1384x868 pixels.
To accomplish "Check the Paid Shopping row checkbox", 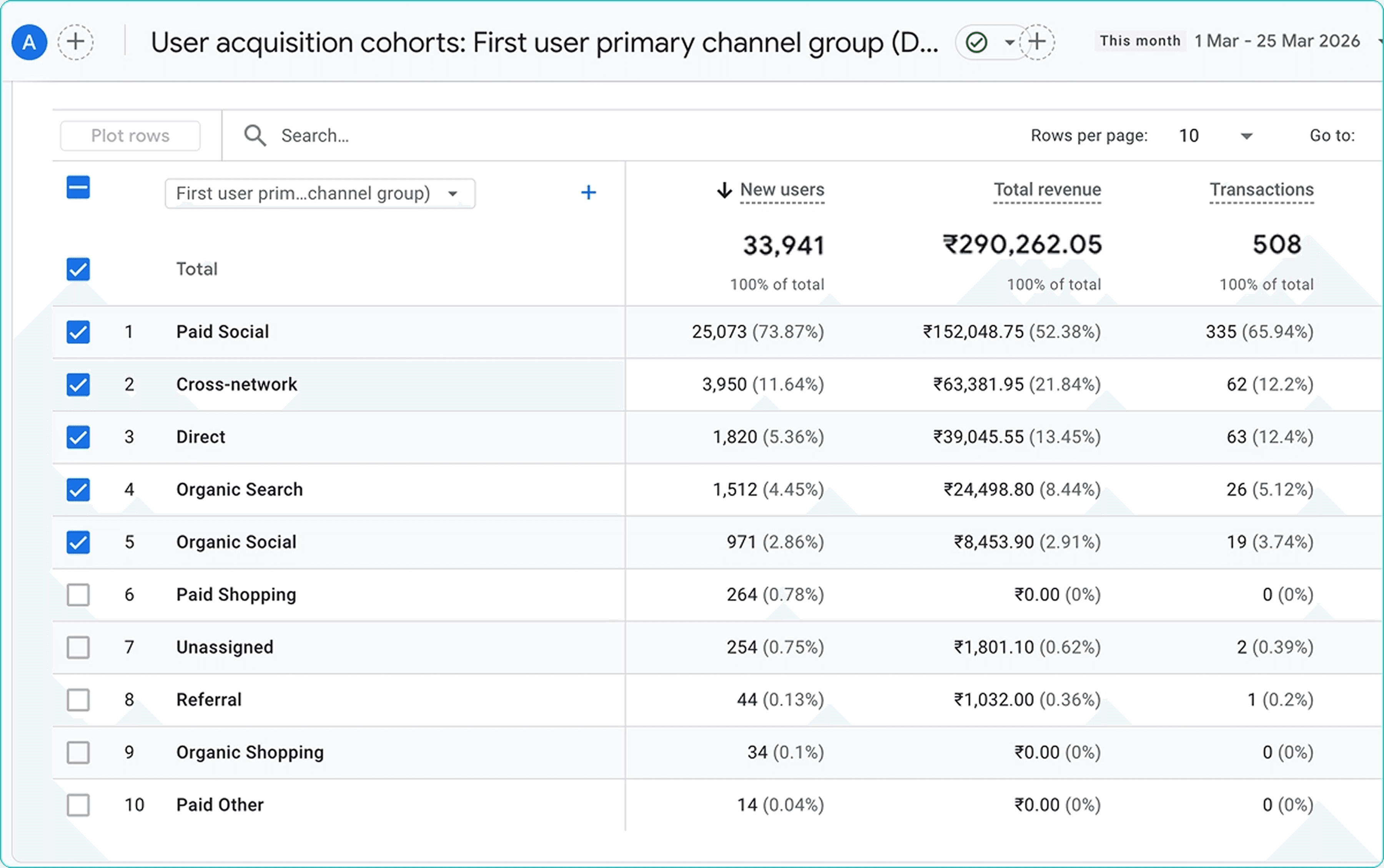I will click(78, 595).
